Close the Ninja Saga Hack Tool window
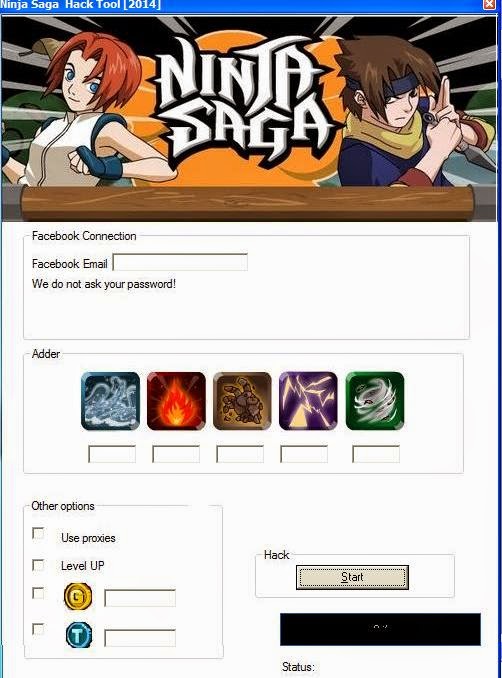 point(489,4)
